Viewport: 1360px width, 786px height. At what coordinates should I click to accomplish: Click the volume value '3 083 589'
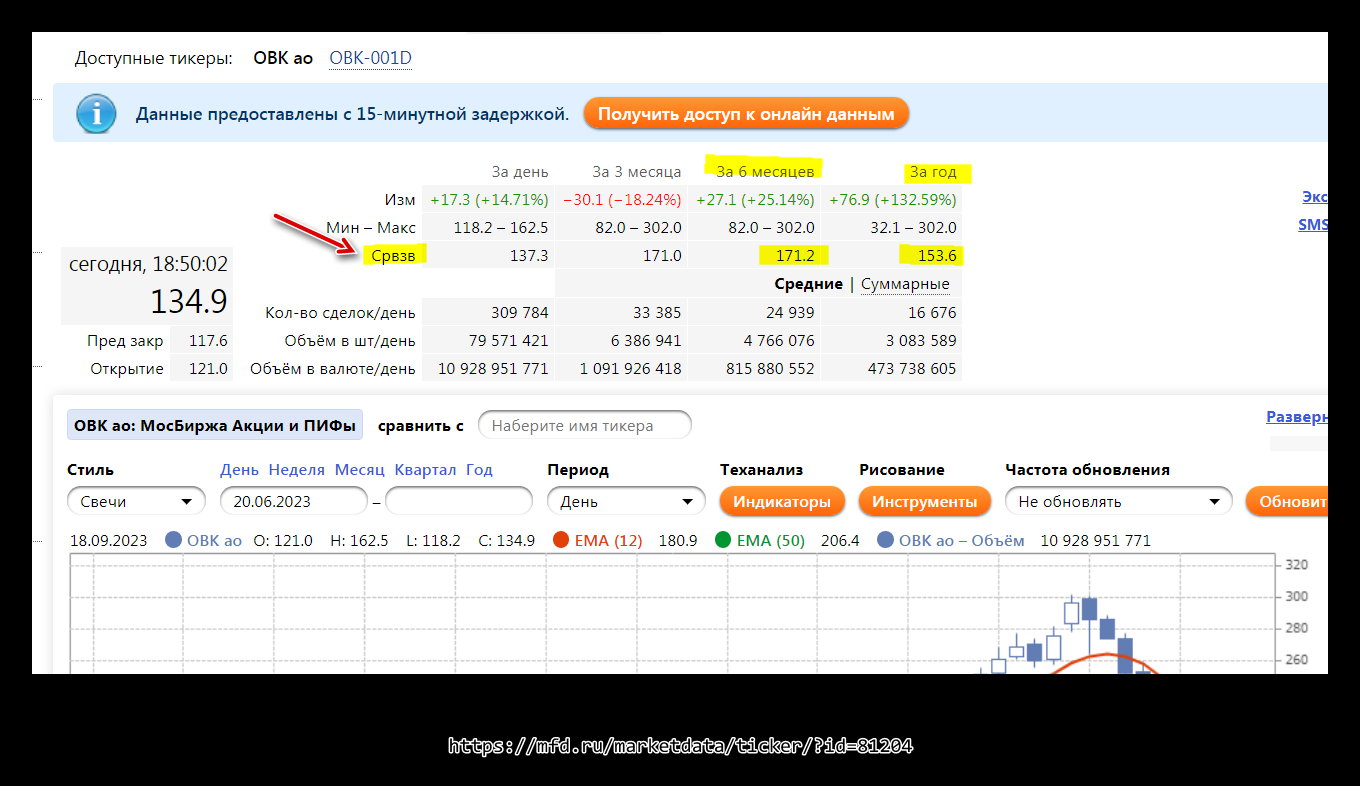click(x=922, y=341)
